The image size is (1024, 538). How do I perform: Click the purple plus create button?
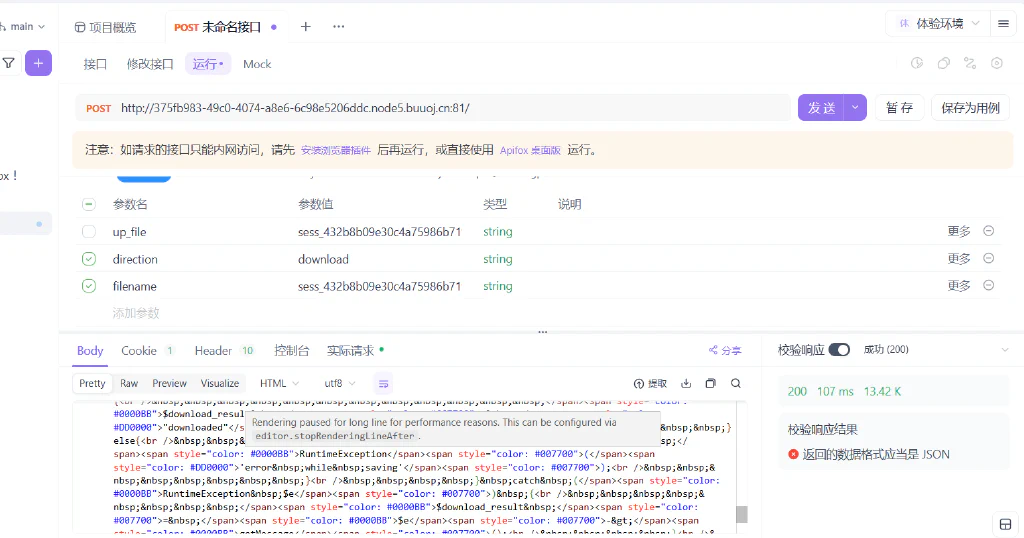(x=39, y=63)
